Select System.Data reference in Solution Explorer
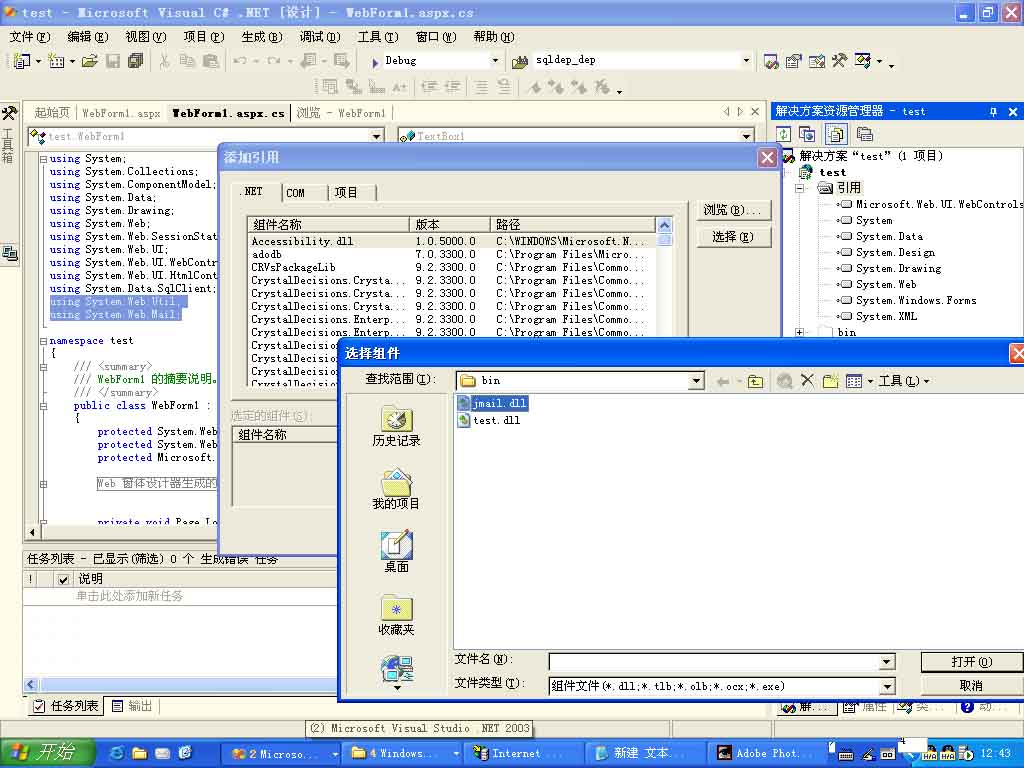Viewport: 1024px width, 768px height. click(x=889, y=236)
